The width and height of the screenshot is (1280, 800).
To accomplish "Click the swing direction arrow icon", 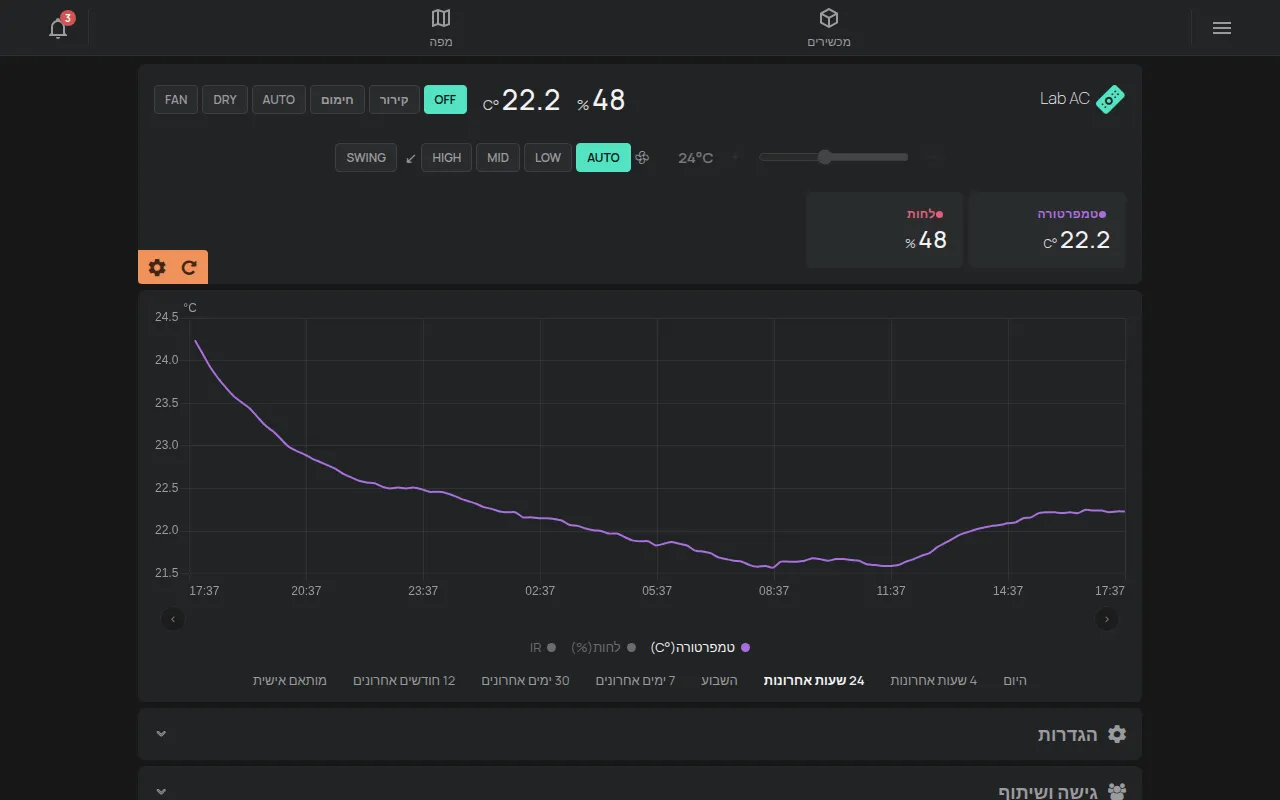I will (410, 158).
